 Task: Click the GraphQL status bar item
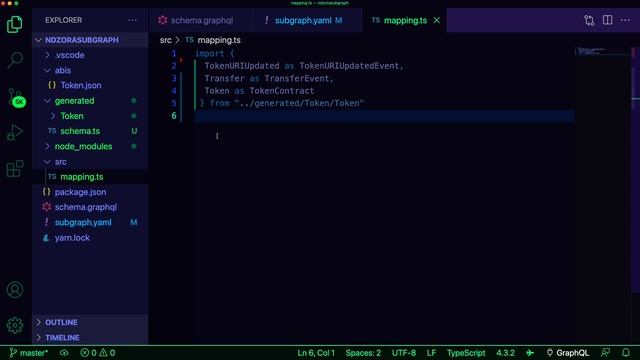[x=567, y=353]
